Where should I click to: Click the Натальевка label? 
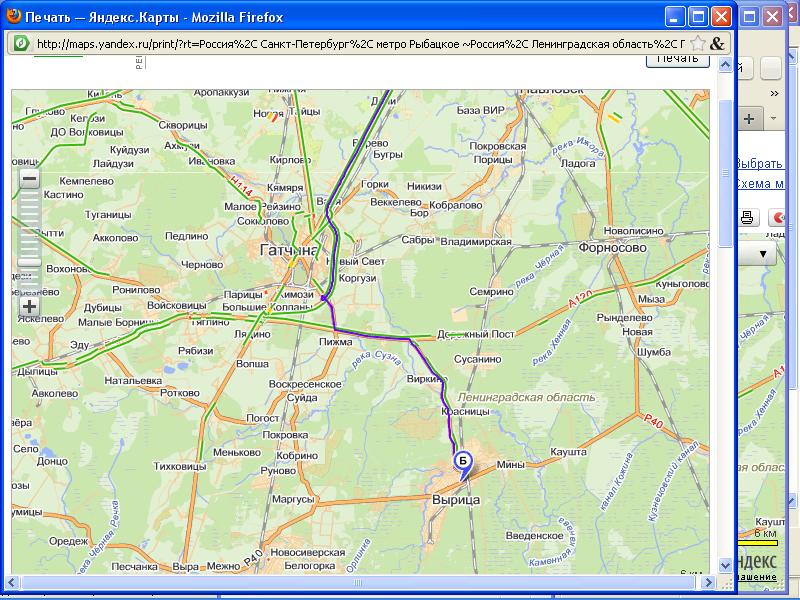[x=133, y=381]
